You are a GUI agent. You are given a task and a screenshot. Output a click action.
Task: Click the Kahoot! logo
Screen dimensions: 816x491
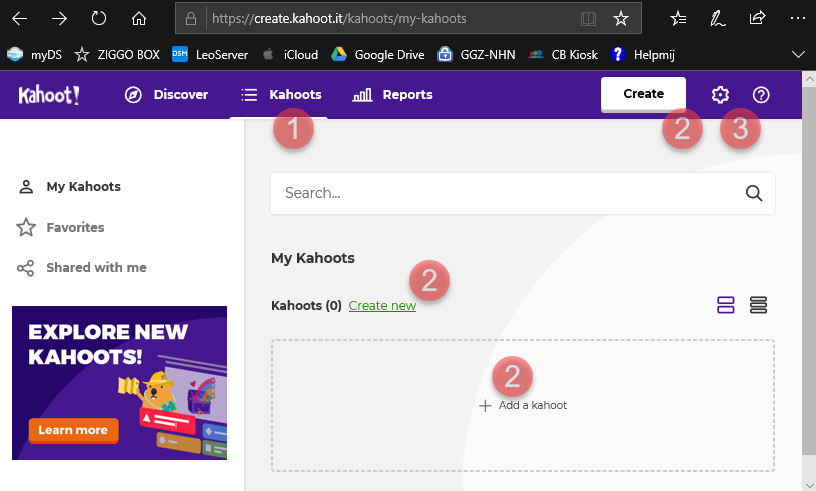pyautogui.click(x=49, y=95)
